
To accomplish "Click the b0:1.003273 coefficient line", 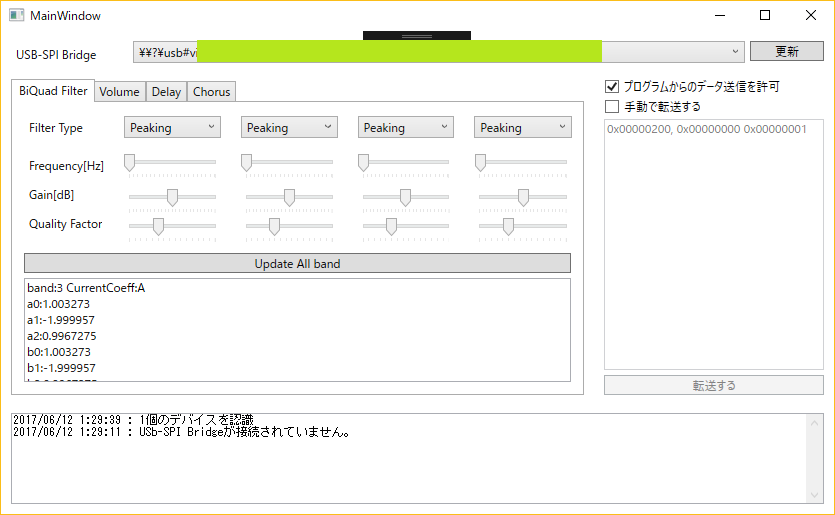I will tap(59, 352).
